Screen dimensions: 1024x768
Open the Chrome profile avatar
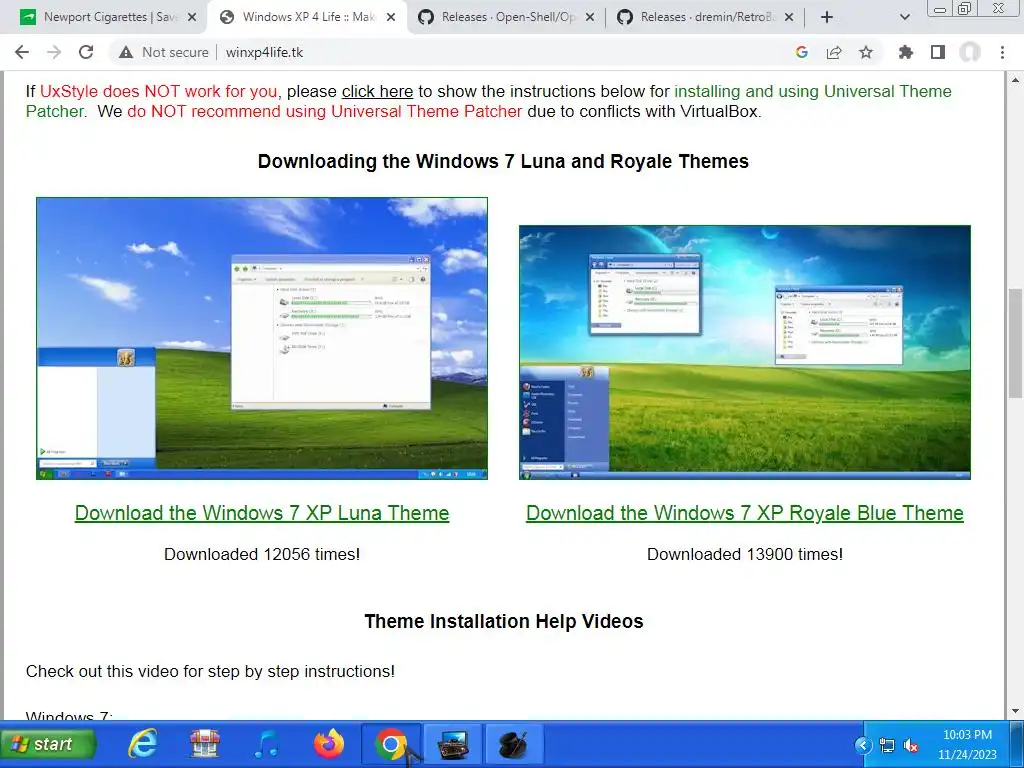(x=970, y=52)
